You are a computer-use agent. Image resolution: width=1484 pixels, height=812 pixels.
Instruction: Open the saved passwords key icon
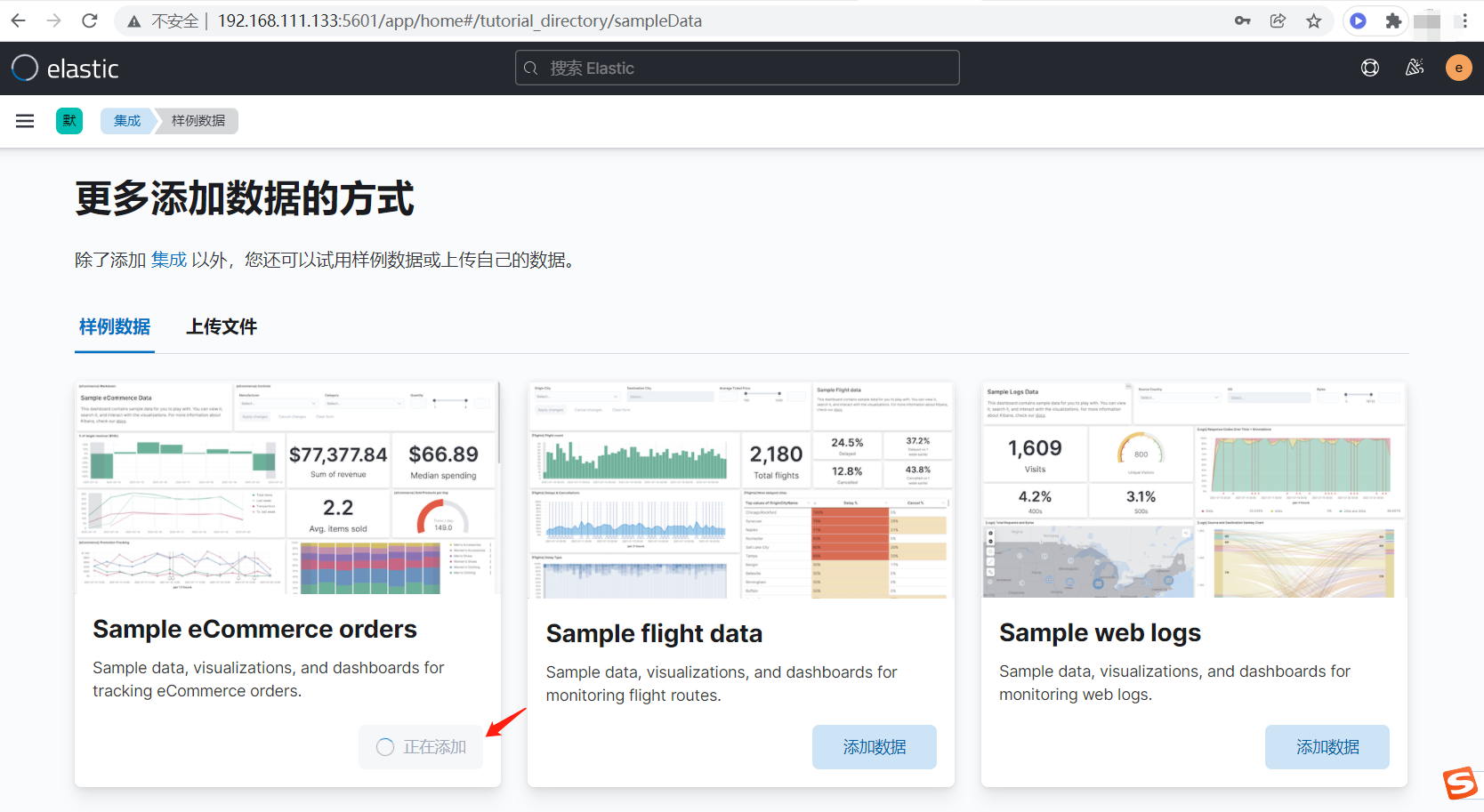coord(1243,20)
